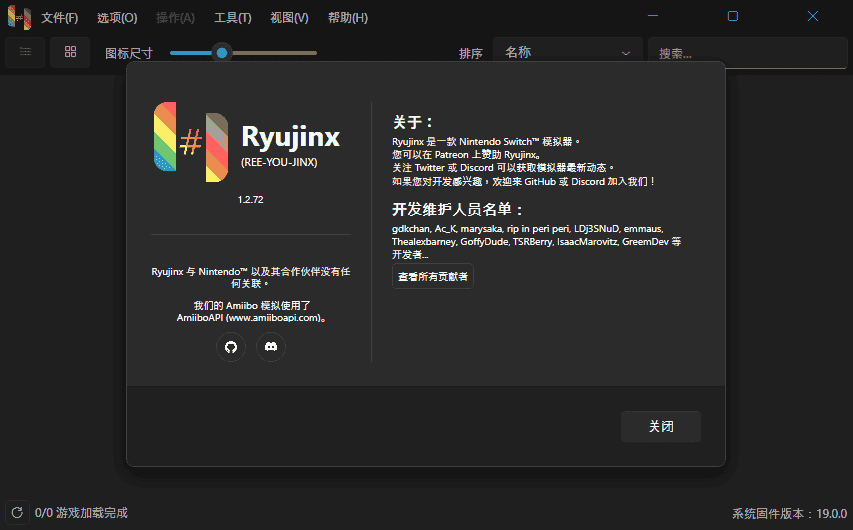Open the 文件(F) menu
The image size is (853, 530).
[60, 18]
